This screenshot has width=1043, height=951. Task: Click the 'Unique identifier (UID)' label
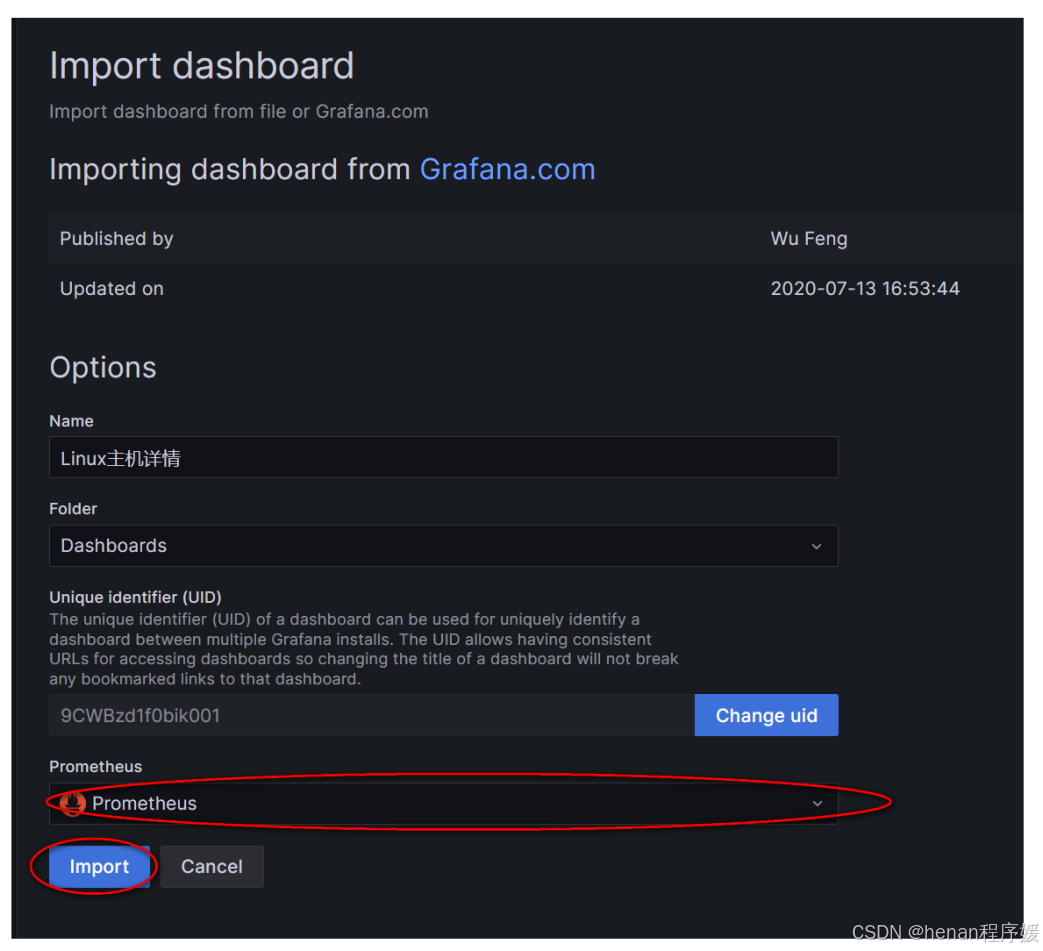pos(135,597)
